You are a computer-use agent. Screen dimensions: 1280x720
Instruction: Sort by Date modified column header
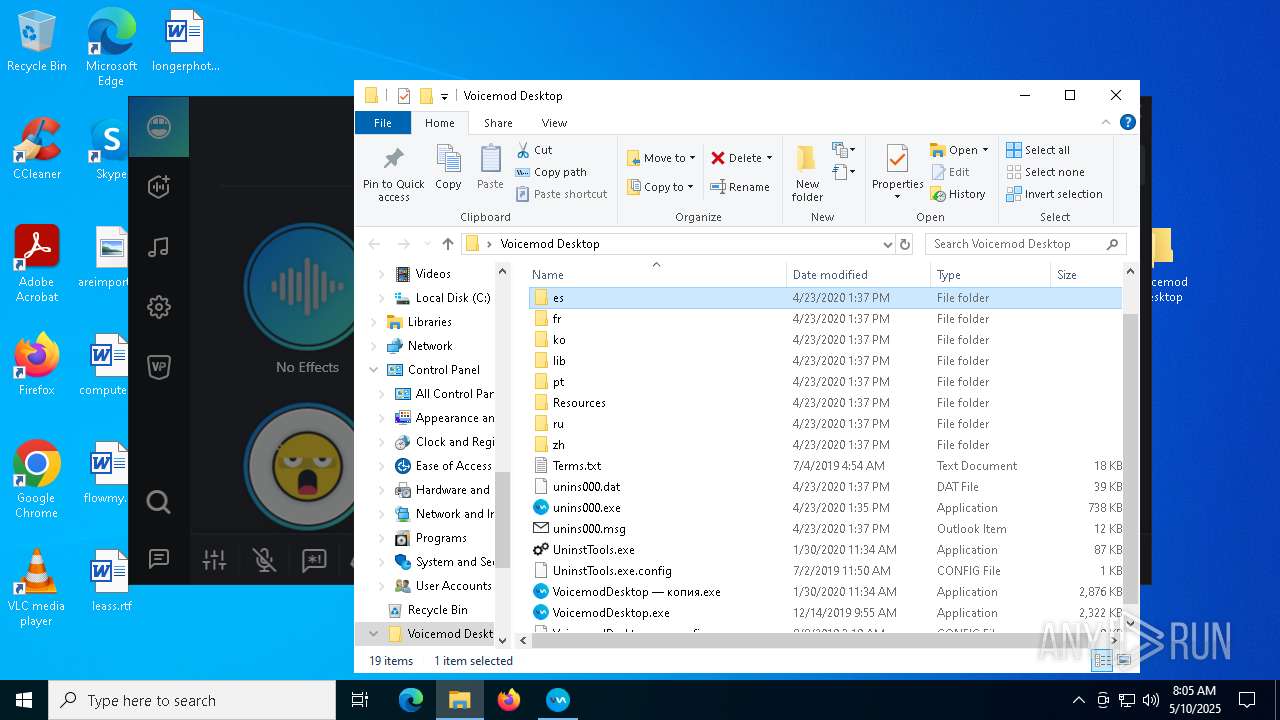click(858, 275)
